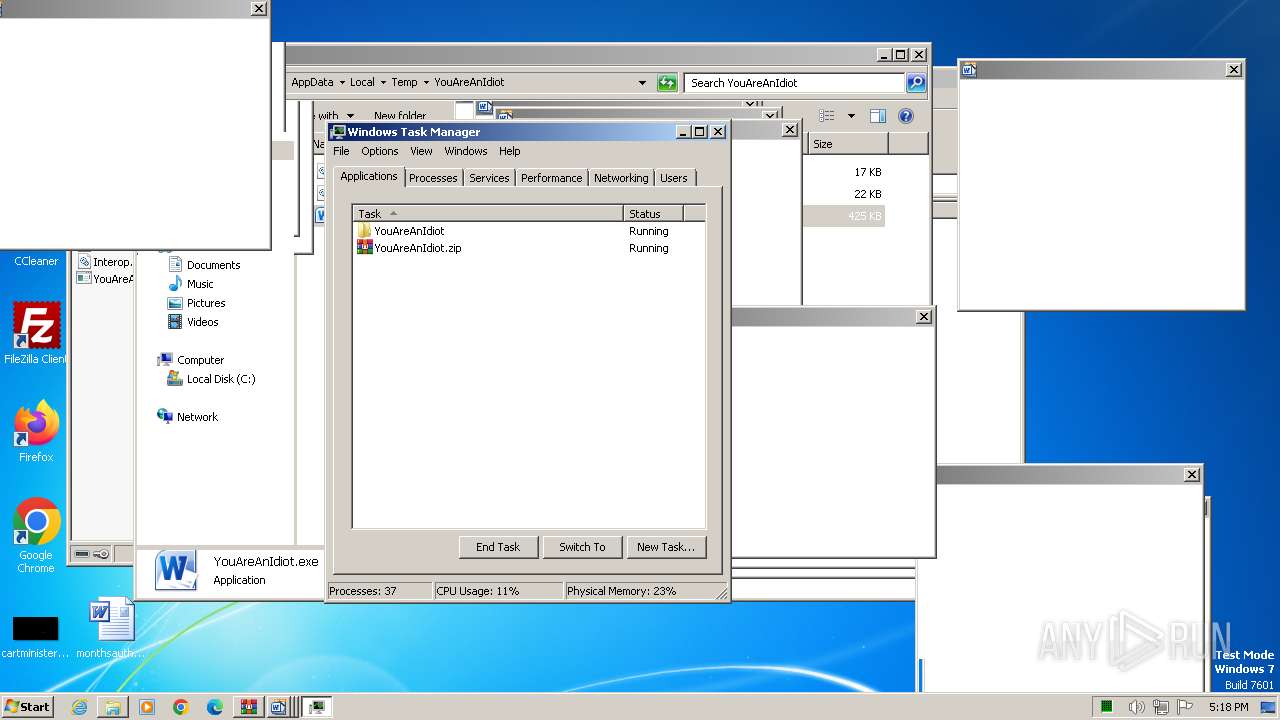The height and width of the screenshot is (720, 1280).
Task: Open the Google Chrome desktop shortcut
Action: (x=35, y=536)
